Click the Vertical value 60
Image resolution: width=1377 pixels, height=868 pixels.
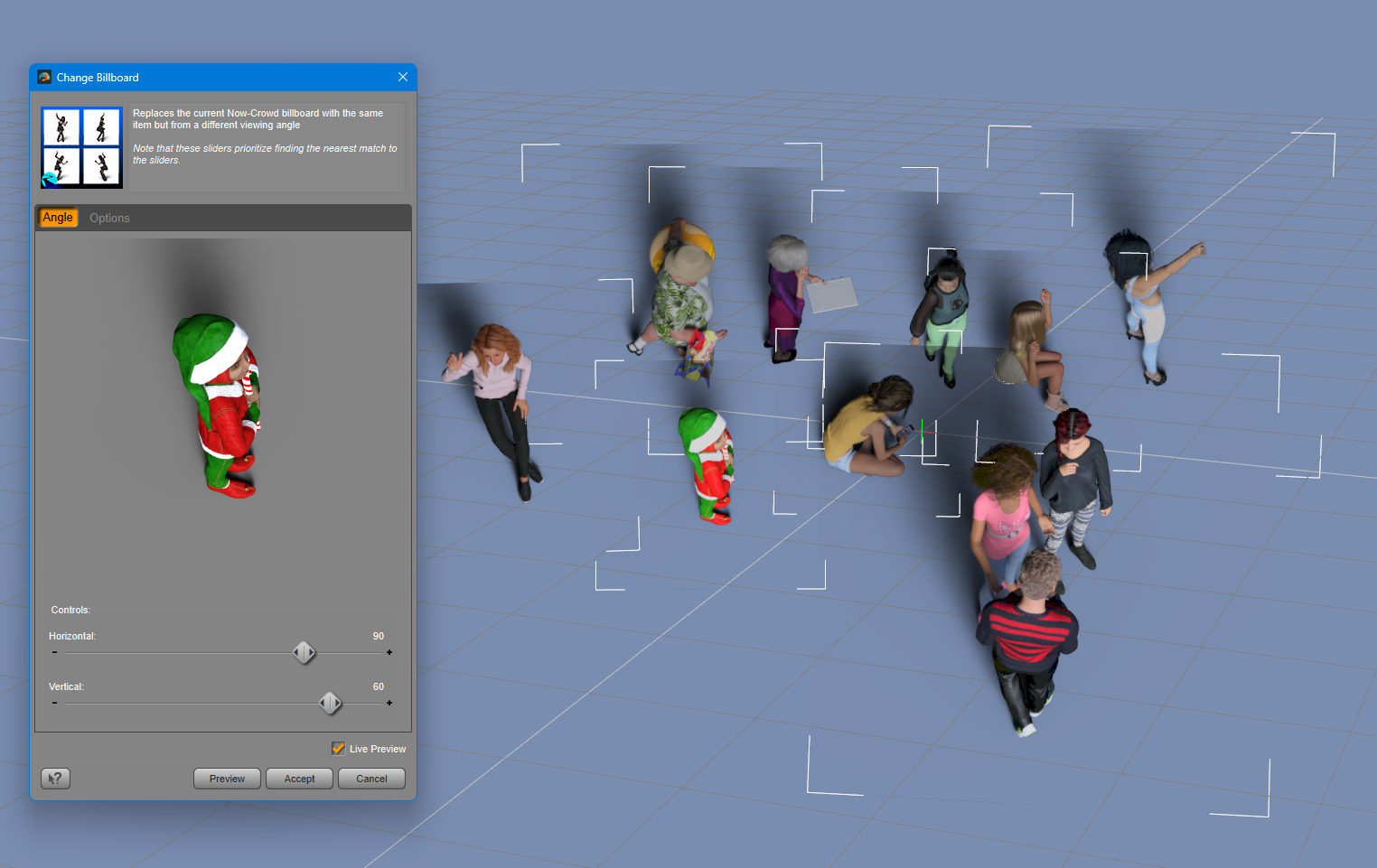pos(379,686)
